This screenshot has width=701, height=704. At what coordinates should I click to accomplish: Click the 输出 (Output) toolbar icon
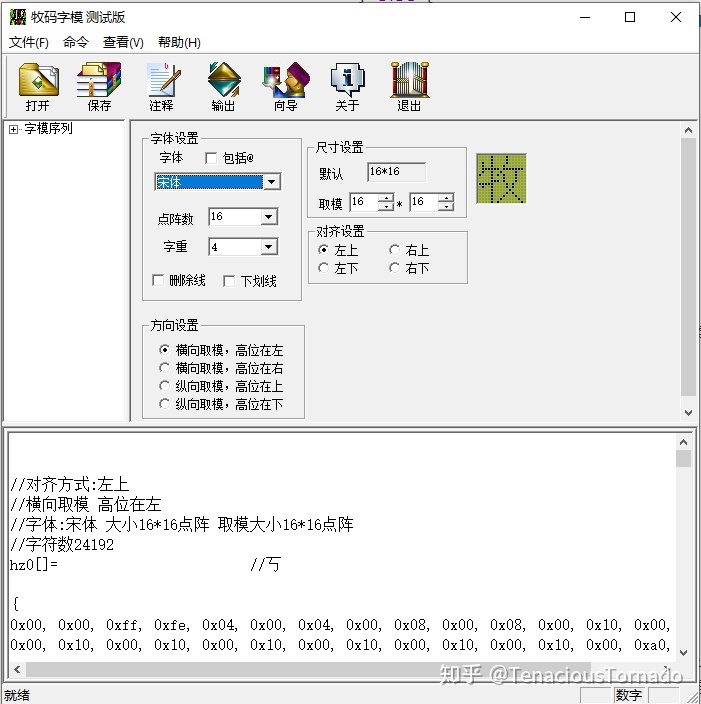224,87
